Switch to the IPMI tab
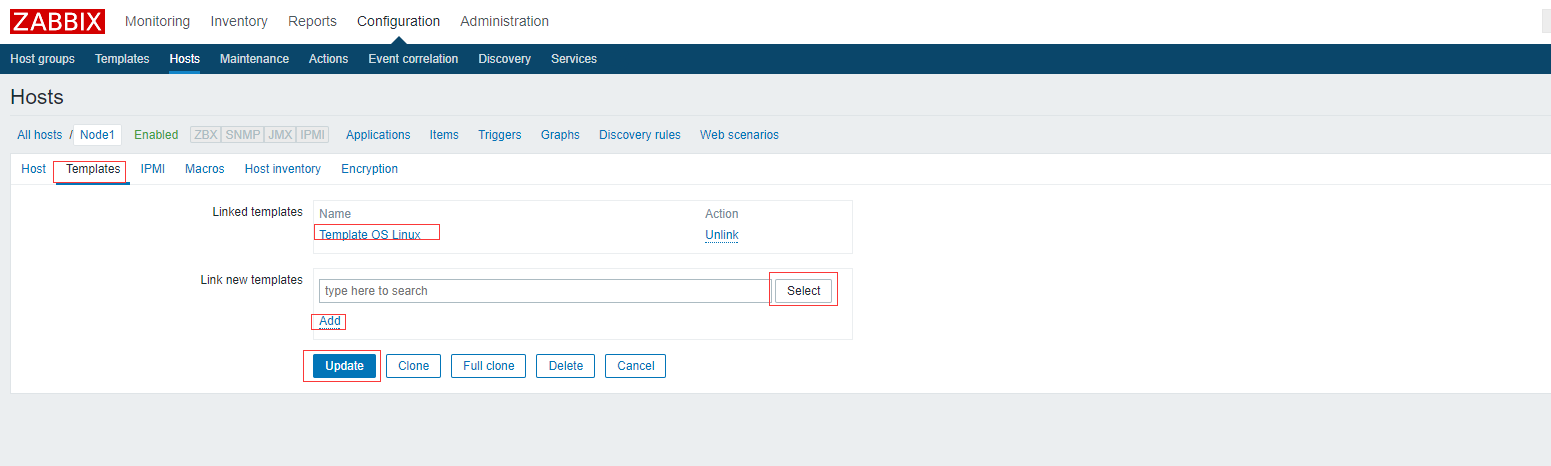The width and height of the screenshot is (1551, 466). click(x=153, y=169)
